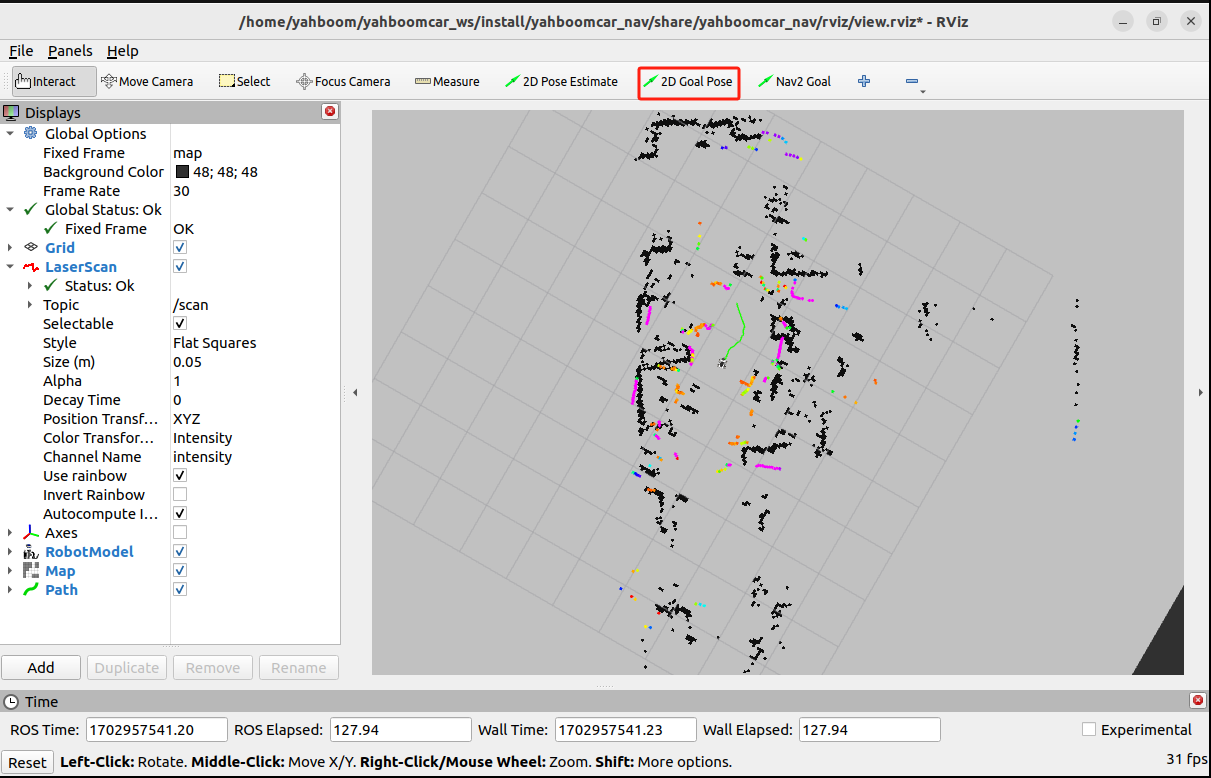Collapse left panel using side arrow handle
Image resolution: width=1211 pixels, height=778 pixels.
click(355, 393)
